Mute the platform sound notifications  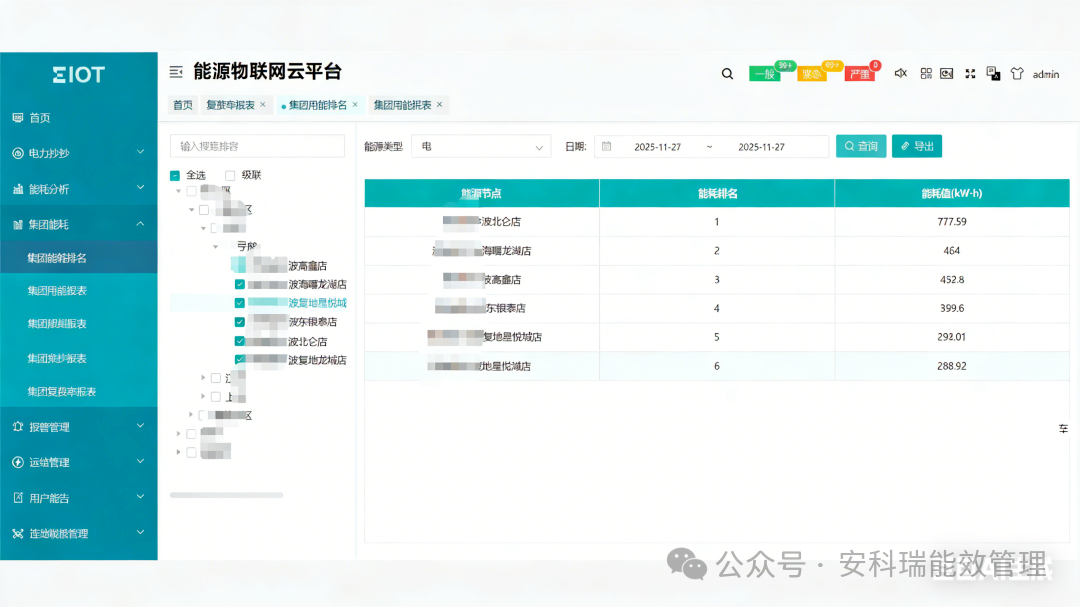[899, 73]
